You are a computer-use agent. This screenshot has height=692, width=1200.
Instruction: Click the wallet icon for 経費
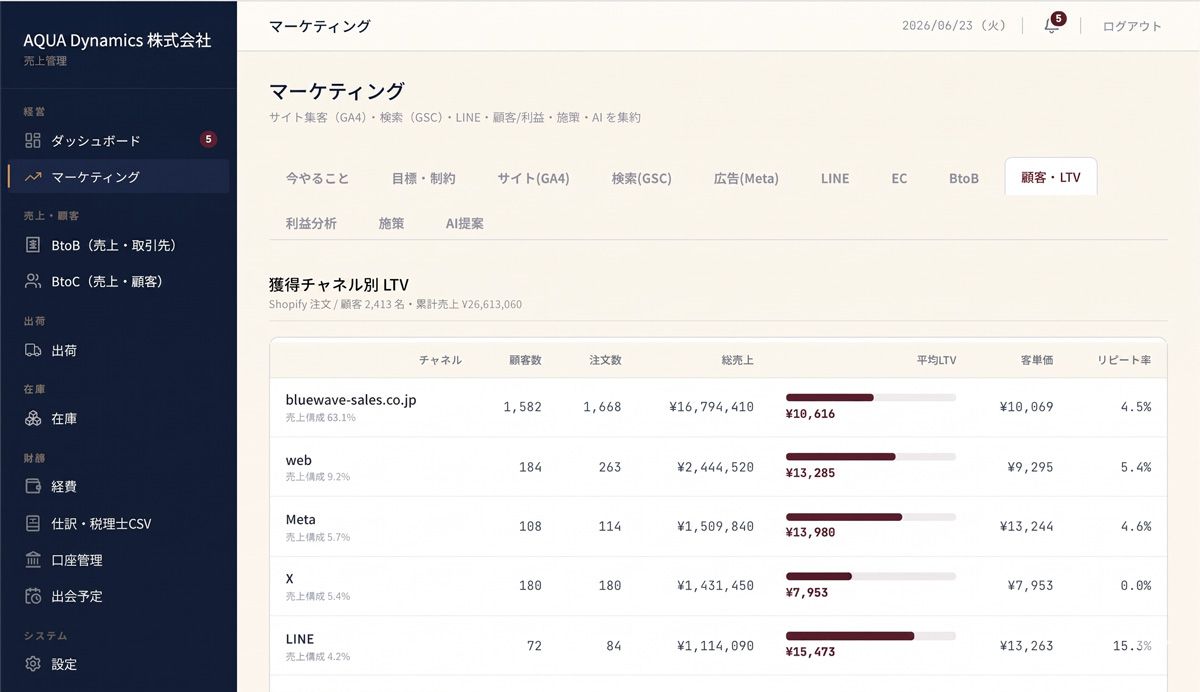33,487
